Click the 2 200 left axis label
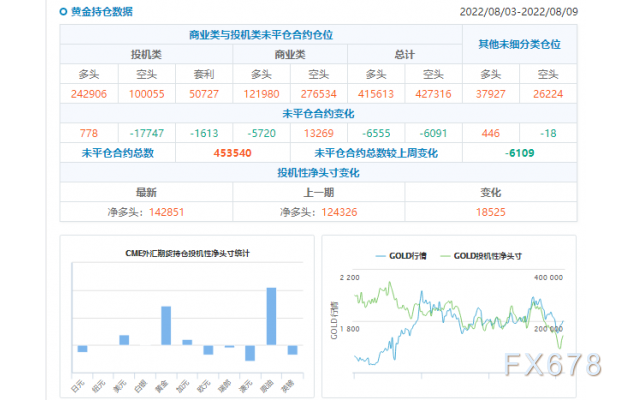Screen dimensions: 632x400 349,277
